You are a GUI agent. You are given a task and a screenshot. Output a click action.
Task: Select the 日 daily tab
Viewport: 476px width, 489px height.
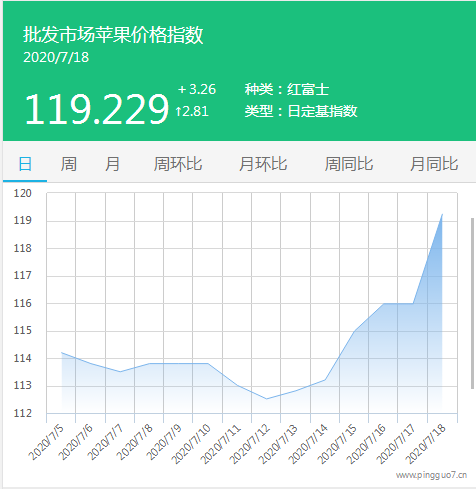tap(25, 164)
